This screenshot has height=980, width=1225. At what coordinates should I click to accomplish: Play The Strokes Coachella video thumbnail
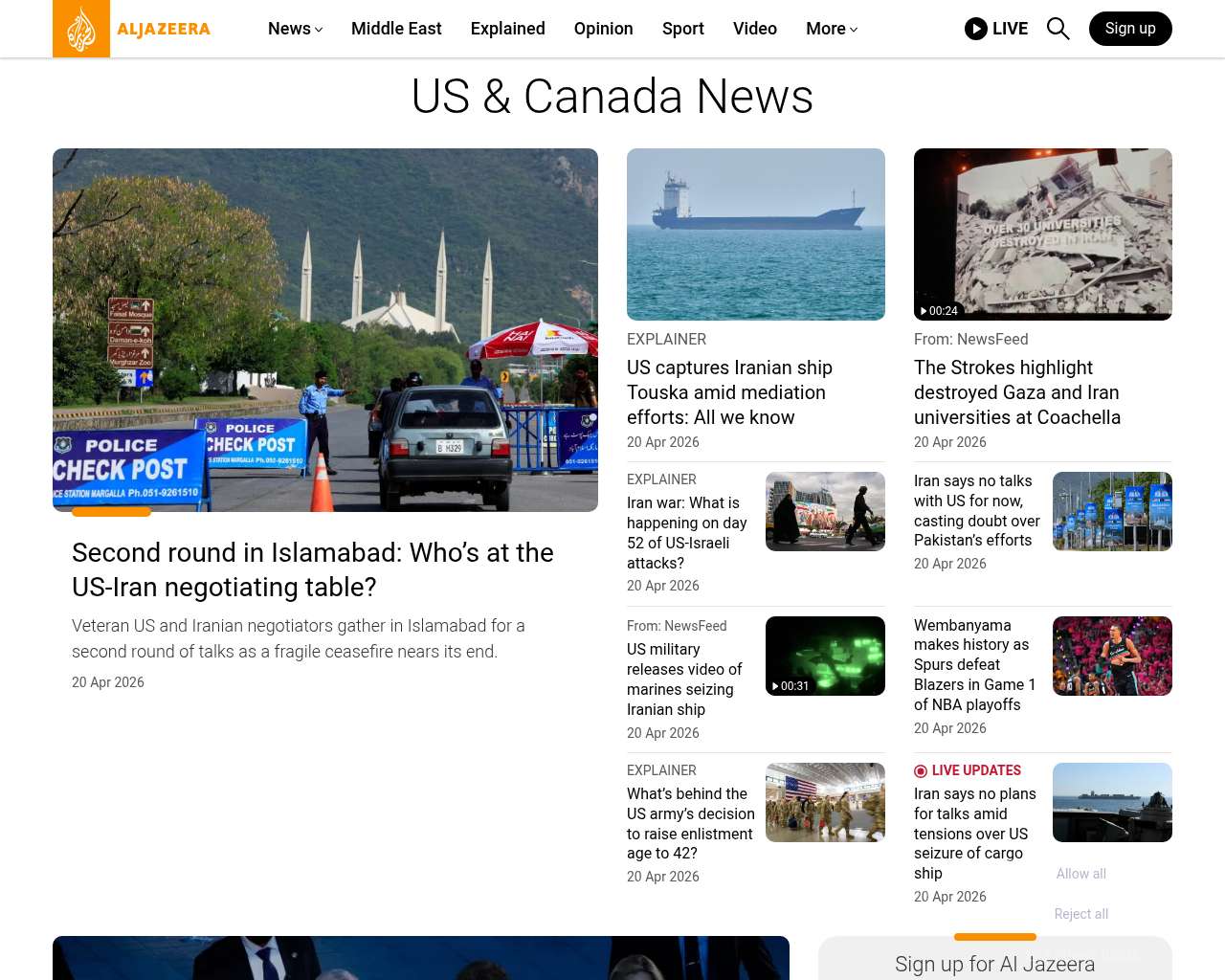pos(1042,234)
